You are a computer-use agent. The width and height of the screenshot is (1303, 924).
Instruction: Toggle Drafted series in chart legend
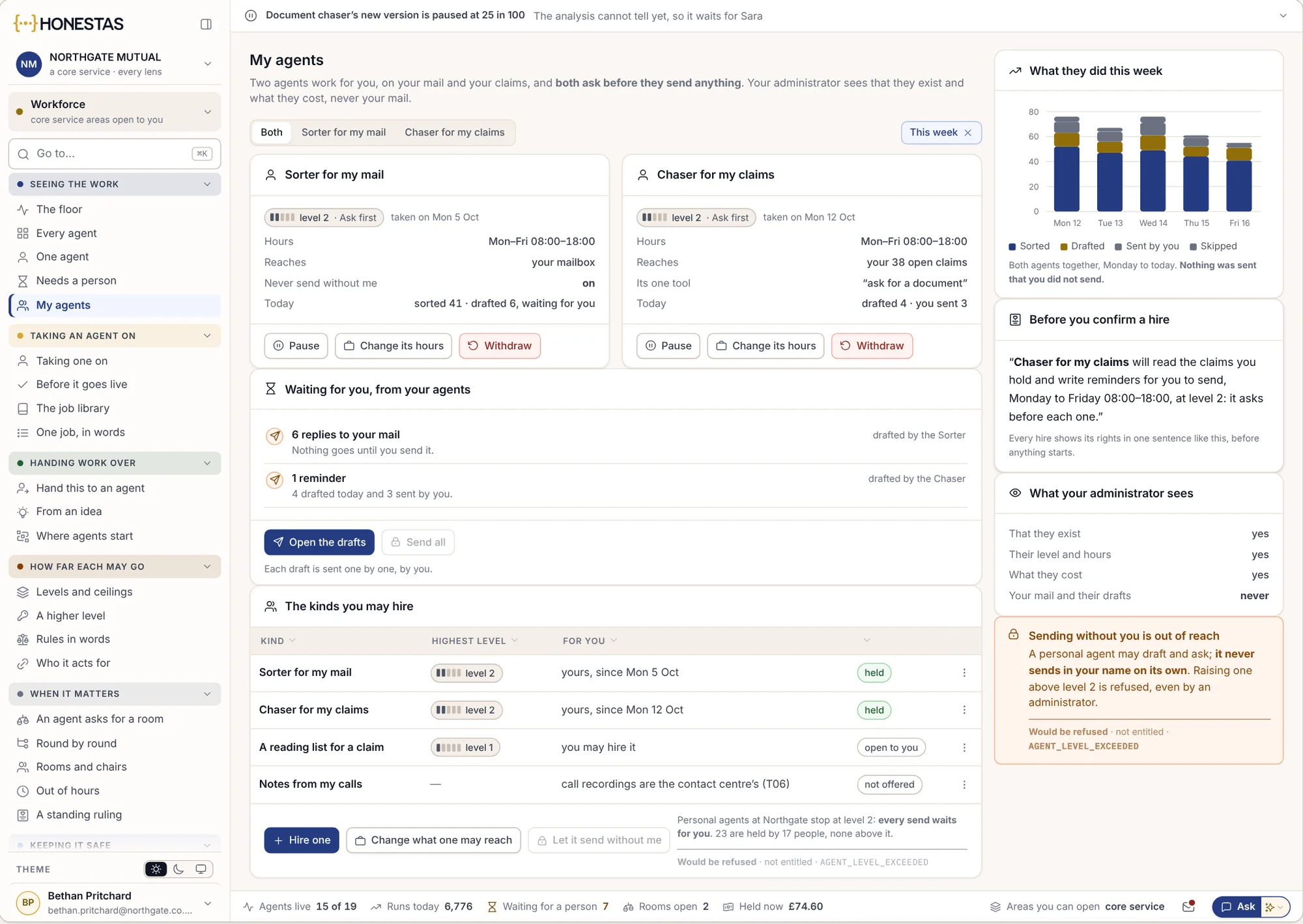coord(1082,246)
